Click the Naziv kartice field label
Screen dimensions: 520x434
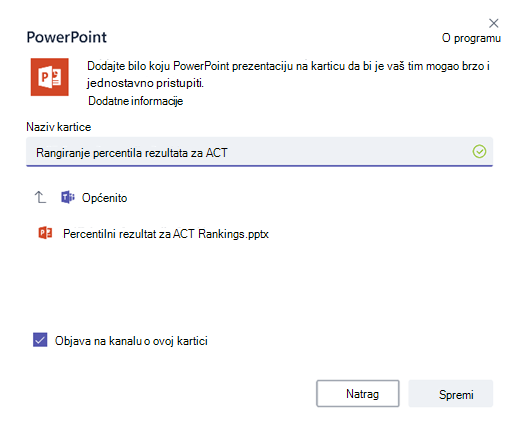click(x=59, y=127)
